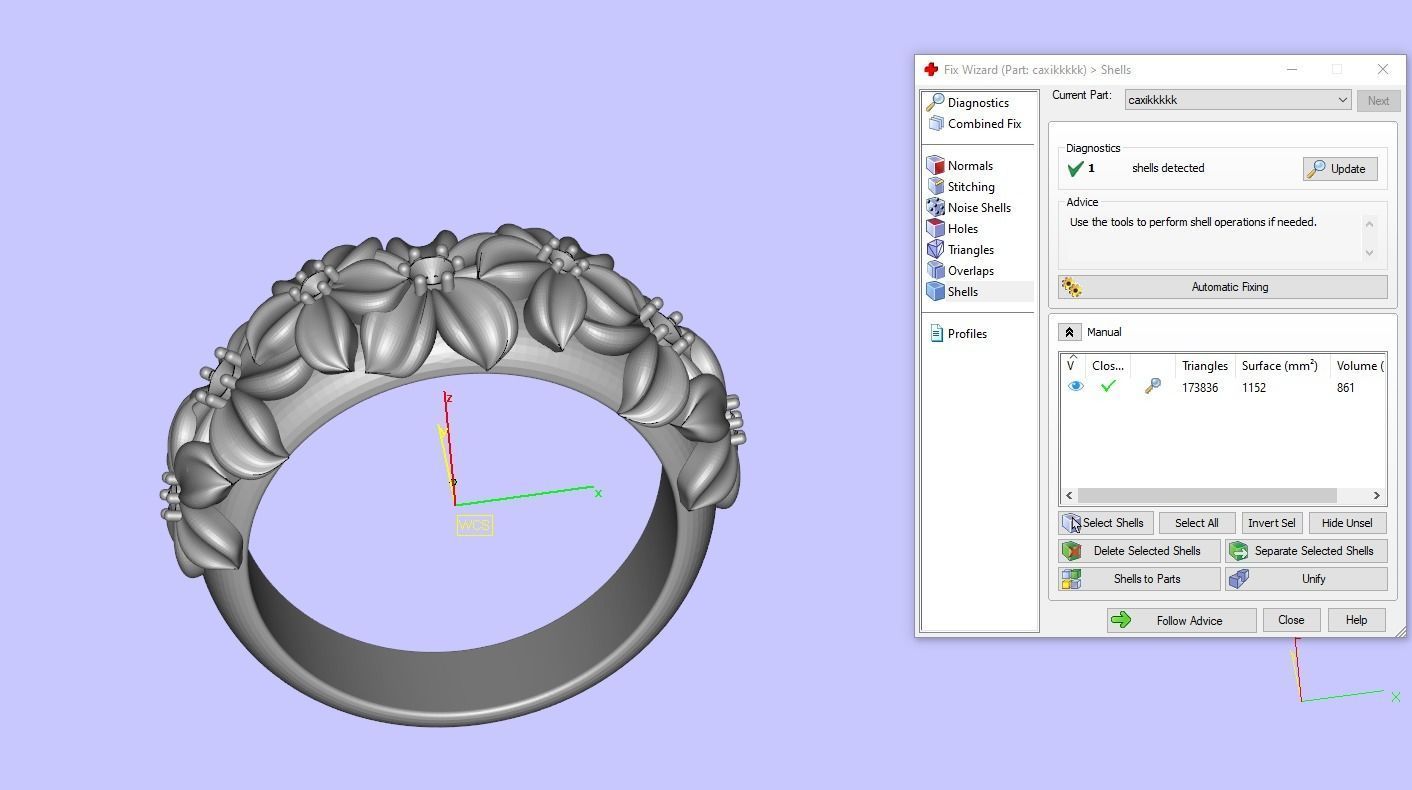This screenshot has width=1412, height=790.
Task: Close Fix Wizard with title X
Action: coord(1383,70)
